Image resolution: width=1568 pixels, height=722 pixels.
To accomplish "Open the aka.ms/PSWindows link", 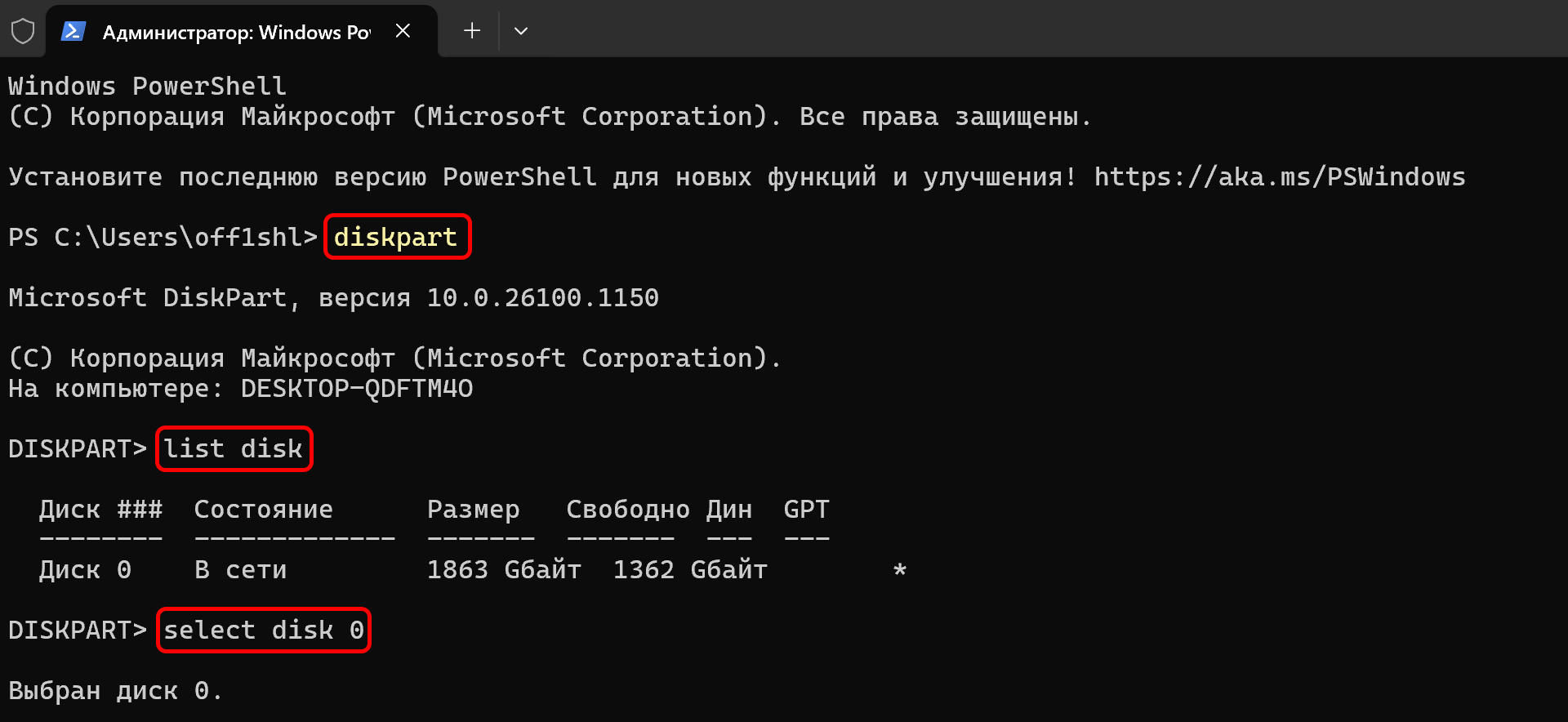I will 1279,176.
